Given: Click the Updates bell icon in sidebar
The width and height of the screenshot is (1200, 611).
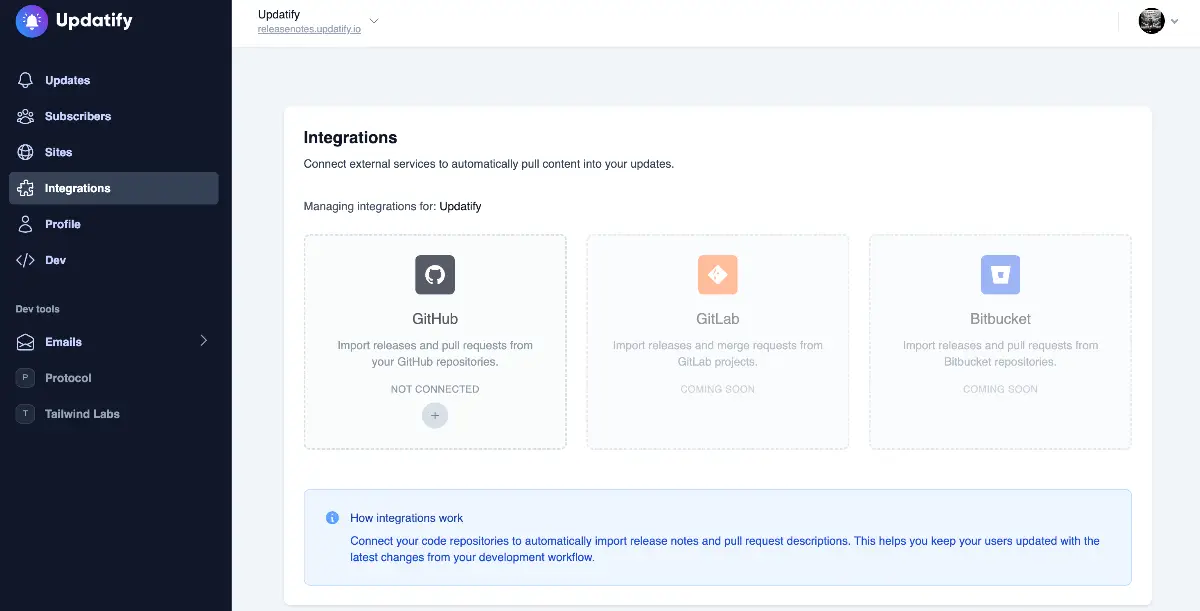Looking at the screenshot, I should pyautogui.click(x=26, y=80).
